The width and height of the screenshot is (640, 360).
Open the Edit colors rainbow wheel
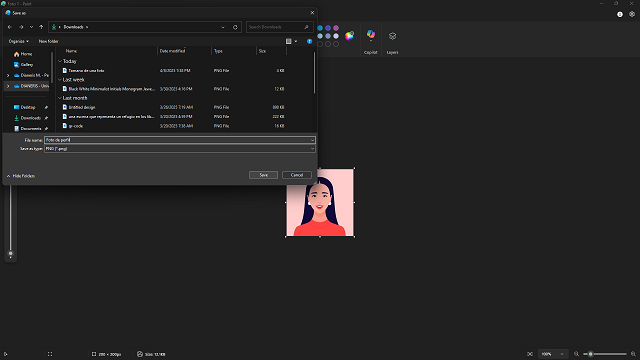(349, 36)
